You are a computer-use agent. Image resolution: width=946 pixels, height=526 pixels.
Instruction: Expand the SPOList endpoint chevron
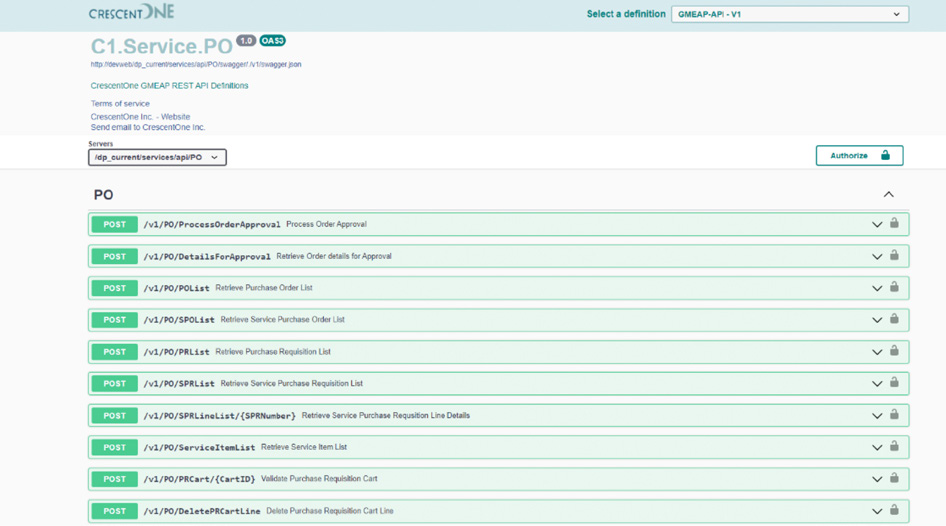click(877, 320)
